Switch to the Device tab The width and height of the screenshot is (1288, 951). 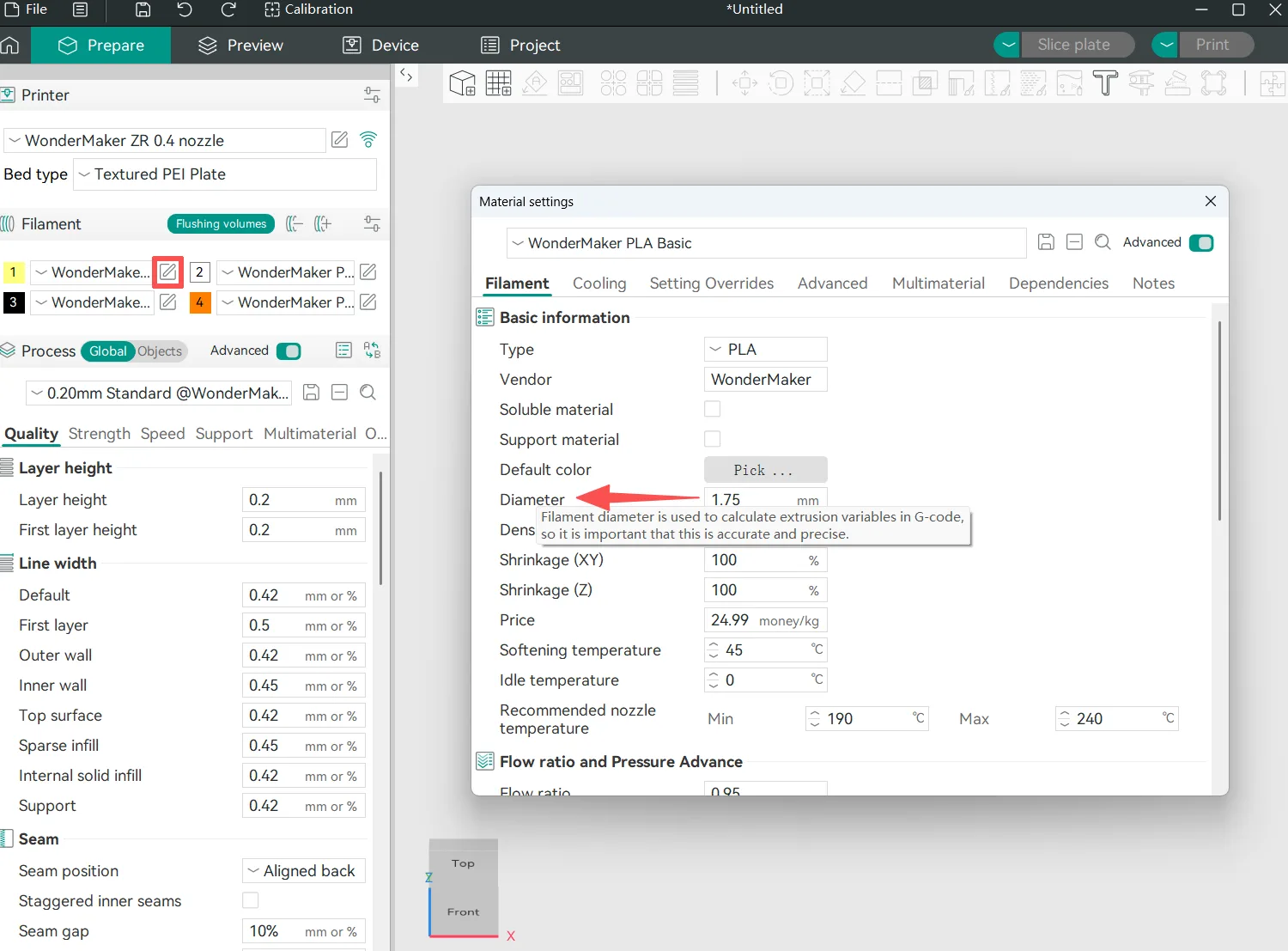(x=381, y=46)
